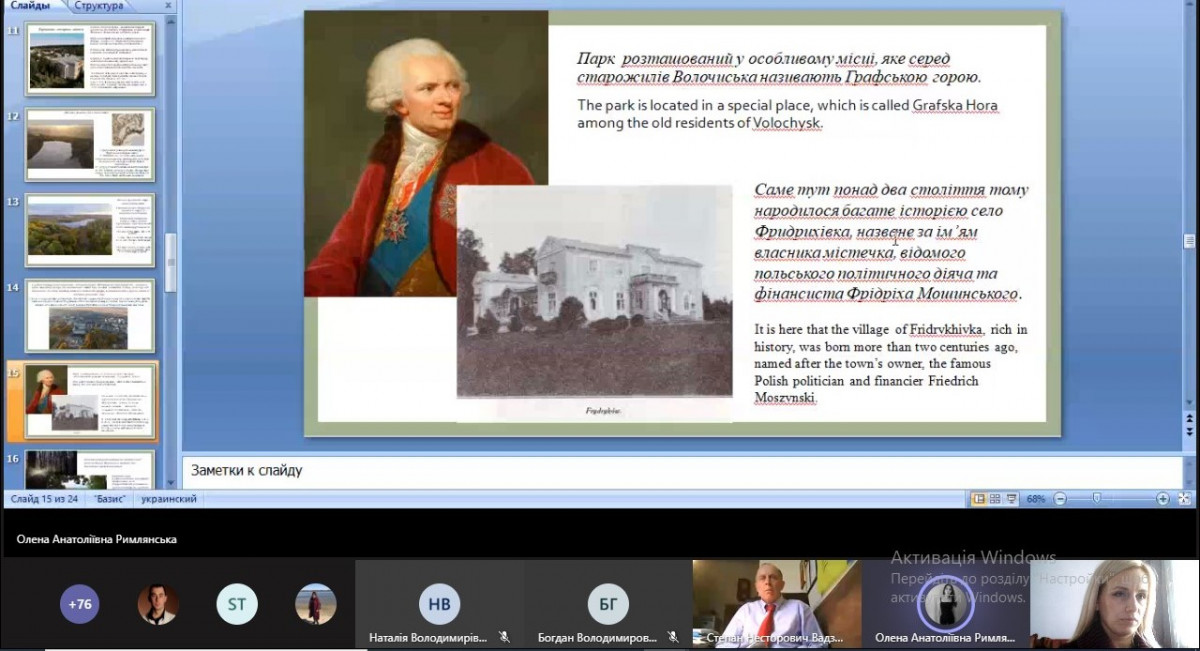Switch to the Структура tab
The height and width of the screenshot is (651, 1200).
click(99, 5)
